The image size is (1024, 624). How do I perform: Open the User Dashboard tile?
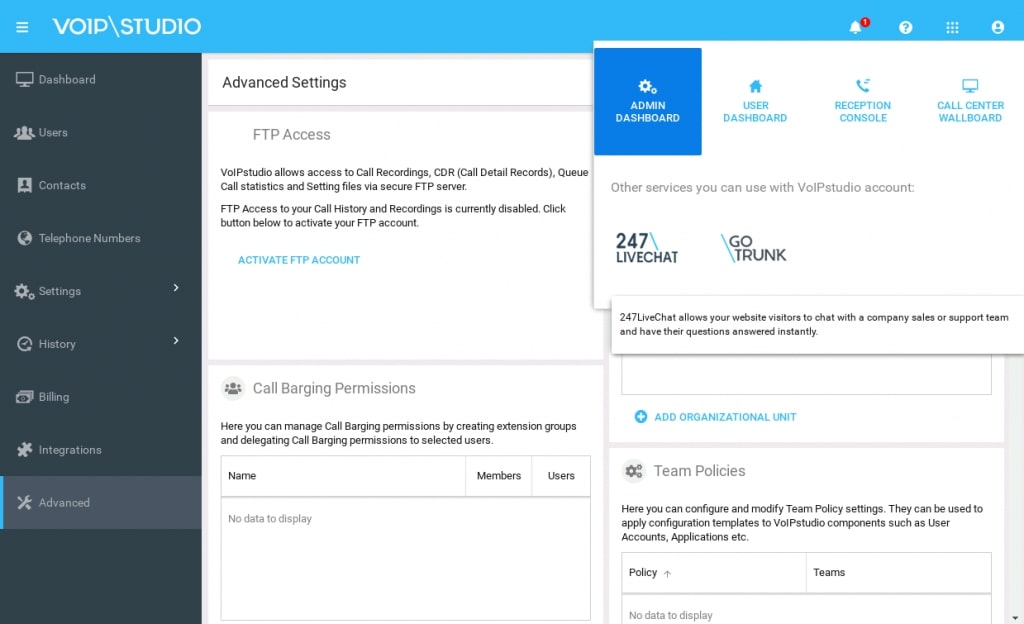(755, 102)
